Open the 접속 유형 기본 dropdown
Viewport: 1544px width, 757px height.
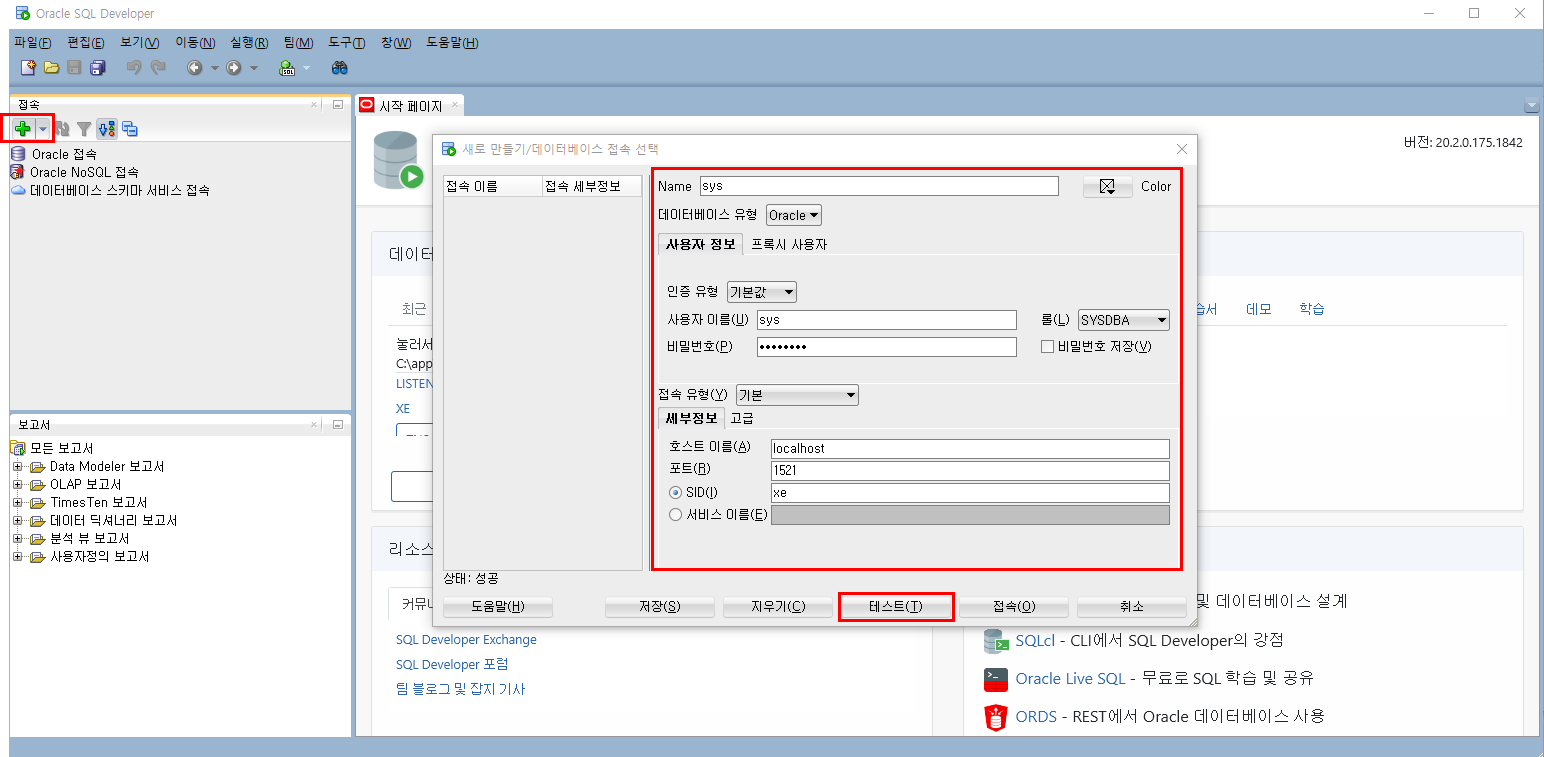[797, 395]
